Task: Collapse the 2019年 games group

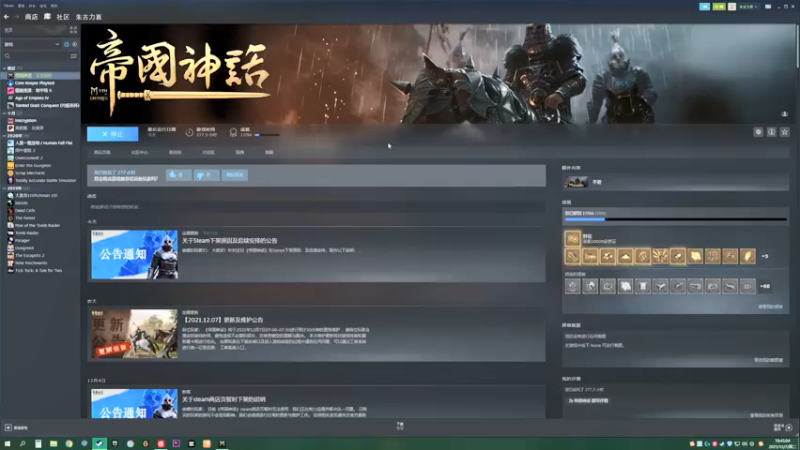Action: tap(14, 188)
